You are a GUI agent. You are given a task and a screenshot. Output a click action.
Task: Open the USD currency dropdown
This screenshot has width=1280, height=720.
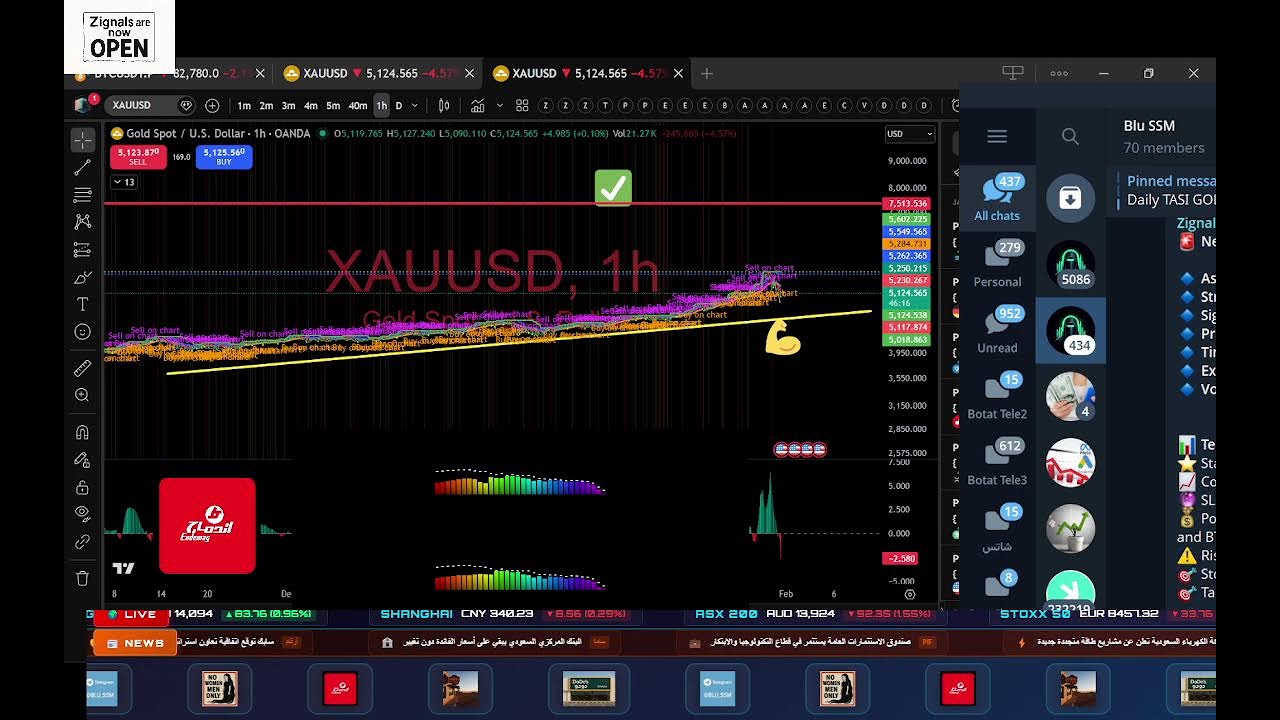[x=909, y=134]
